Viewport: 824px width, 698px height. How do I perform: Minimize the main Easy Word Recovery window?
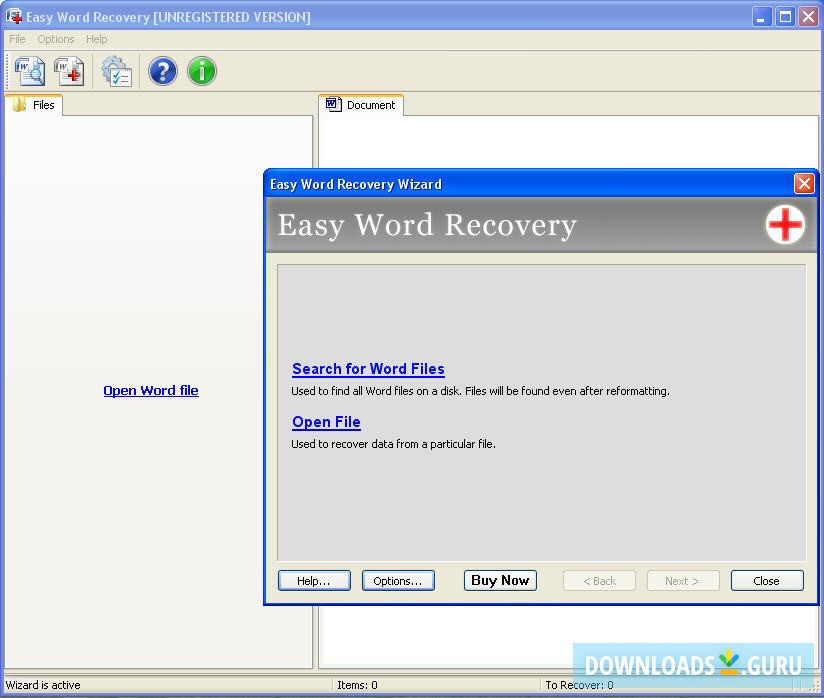pos(761,17)
